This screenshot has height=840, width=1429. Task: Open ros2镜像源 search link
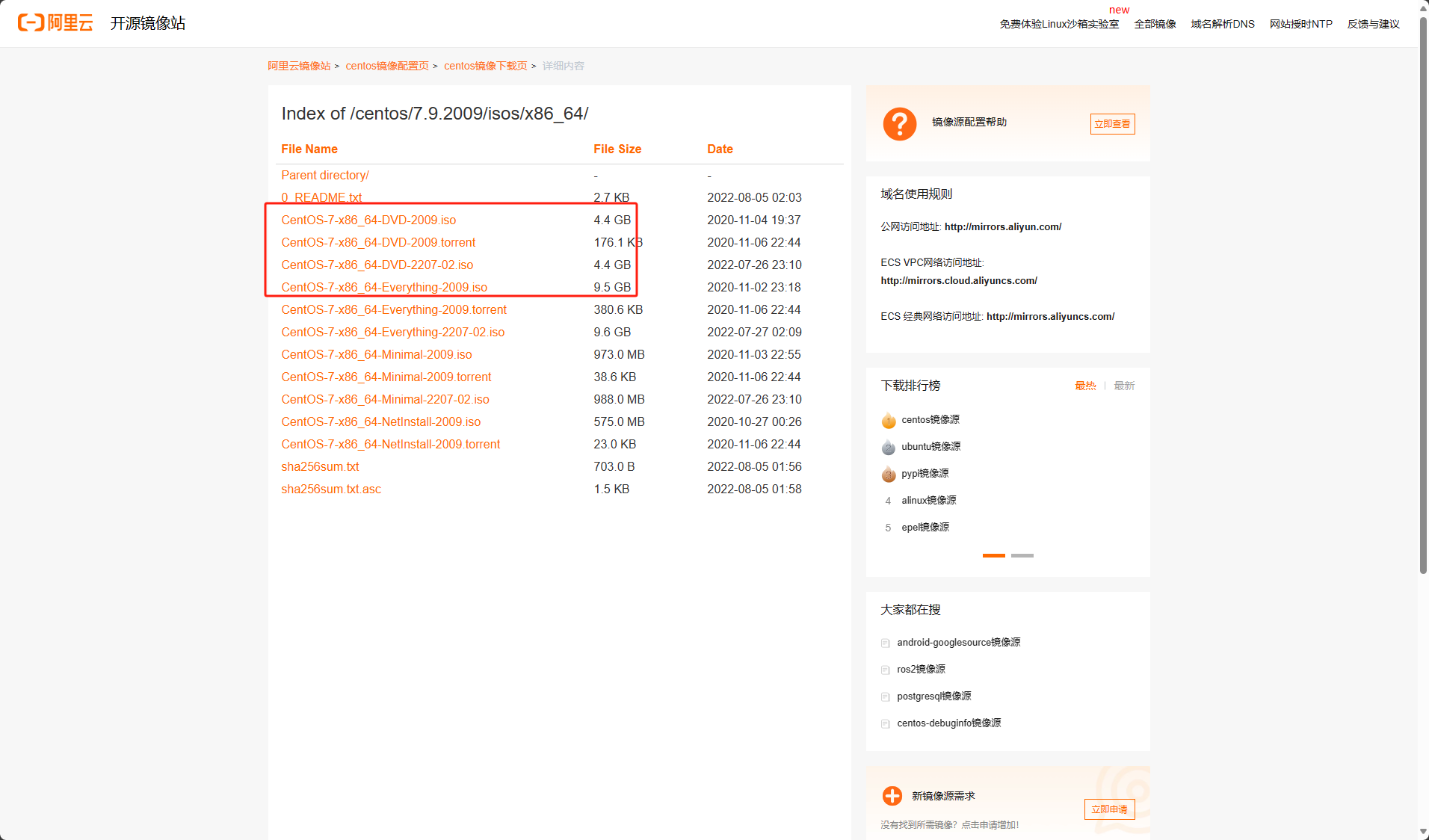922,670
